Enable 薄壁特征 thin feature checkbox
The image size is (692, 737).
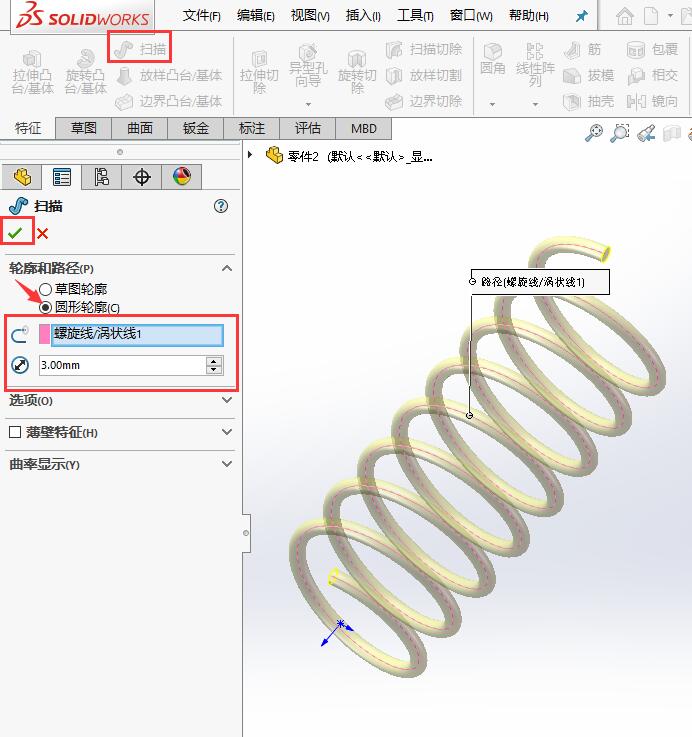15,432
